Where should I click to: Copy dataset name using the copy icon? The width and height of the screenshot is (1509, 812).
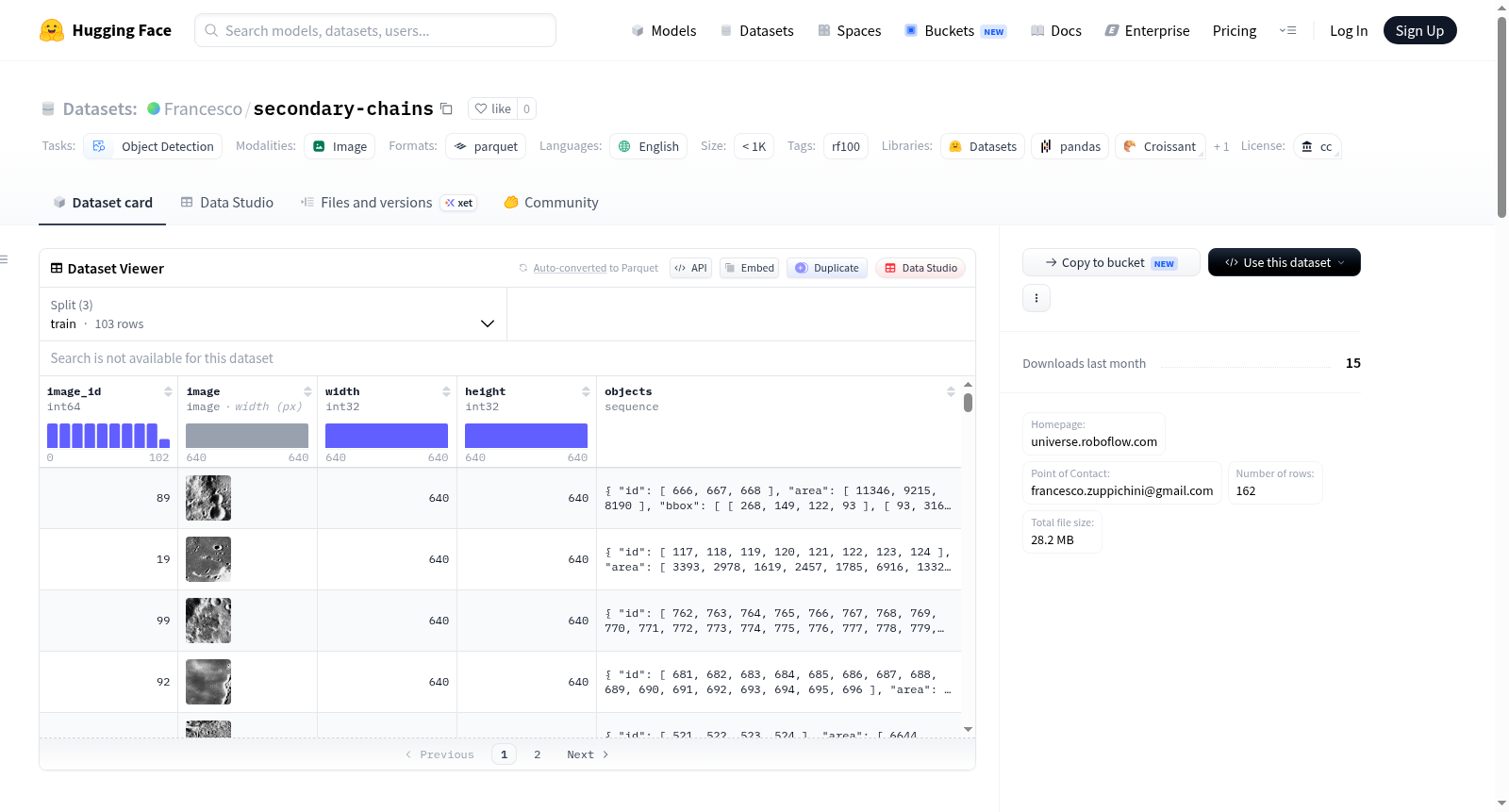tap(447, 108)
